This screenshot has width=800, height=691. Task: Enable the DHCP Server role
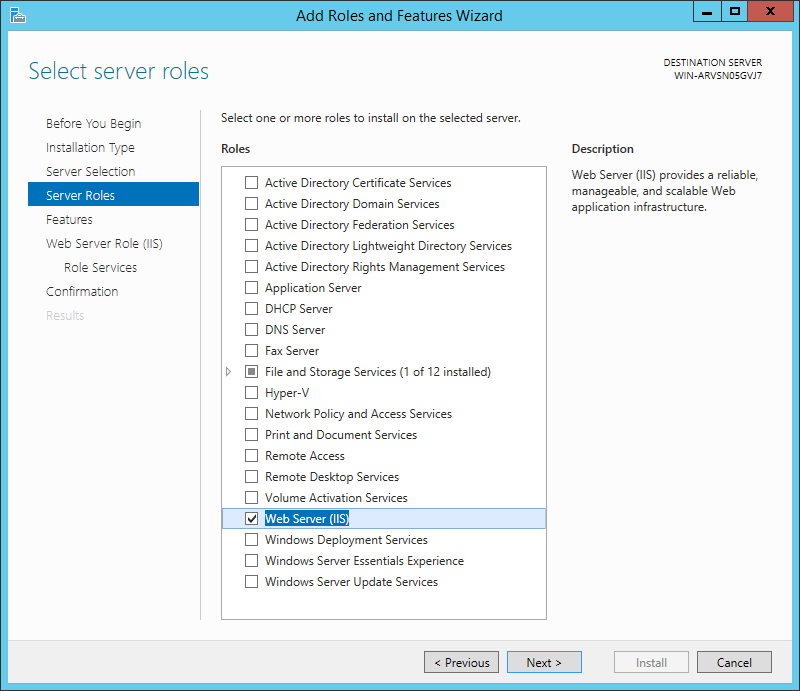coord(251,308)
